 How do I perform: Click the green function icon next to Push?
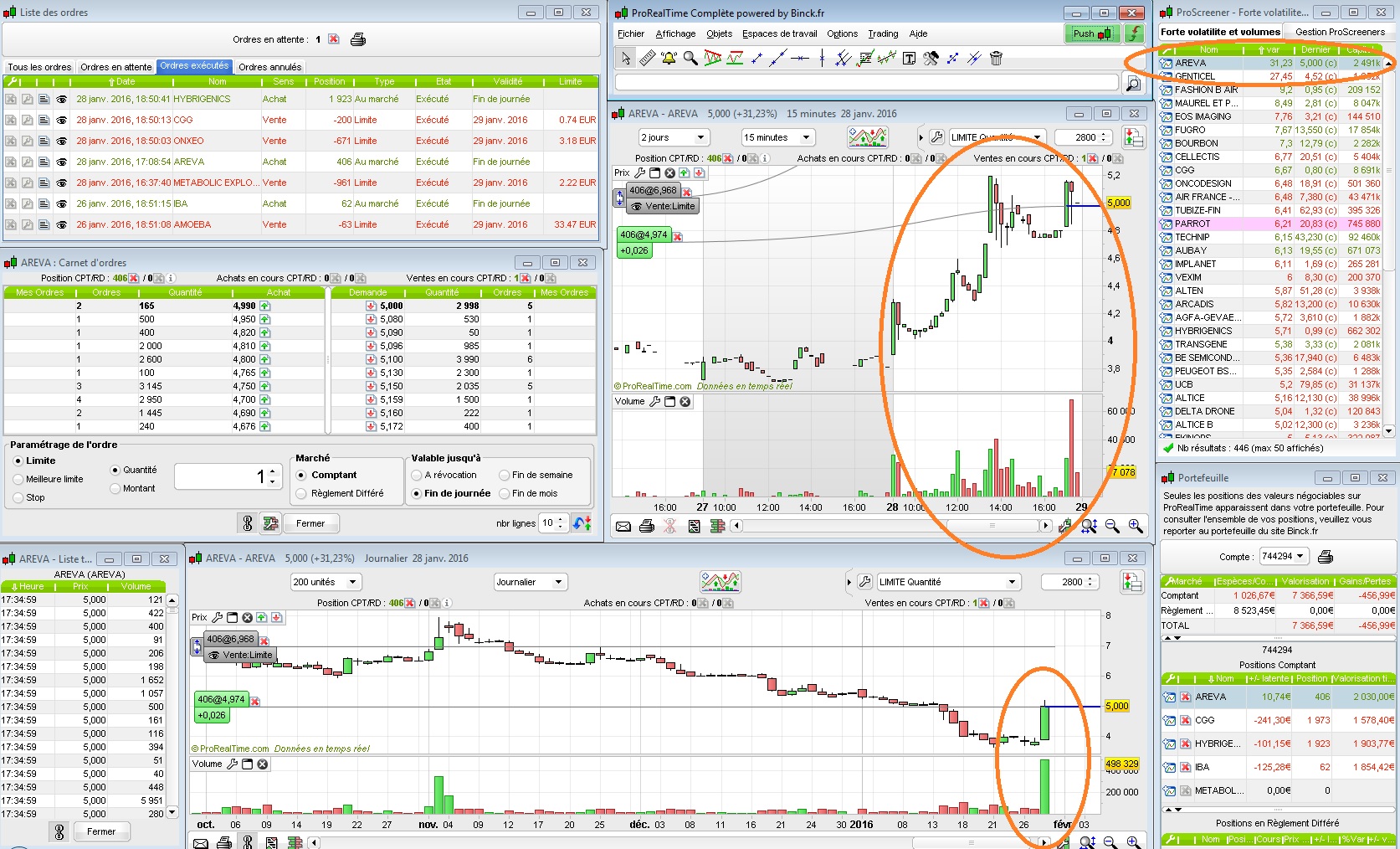[x=1134, y=33]
